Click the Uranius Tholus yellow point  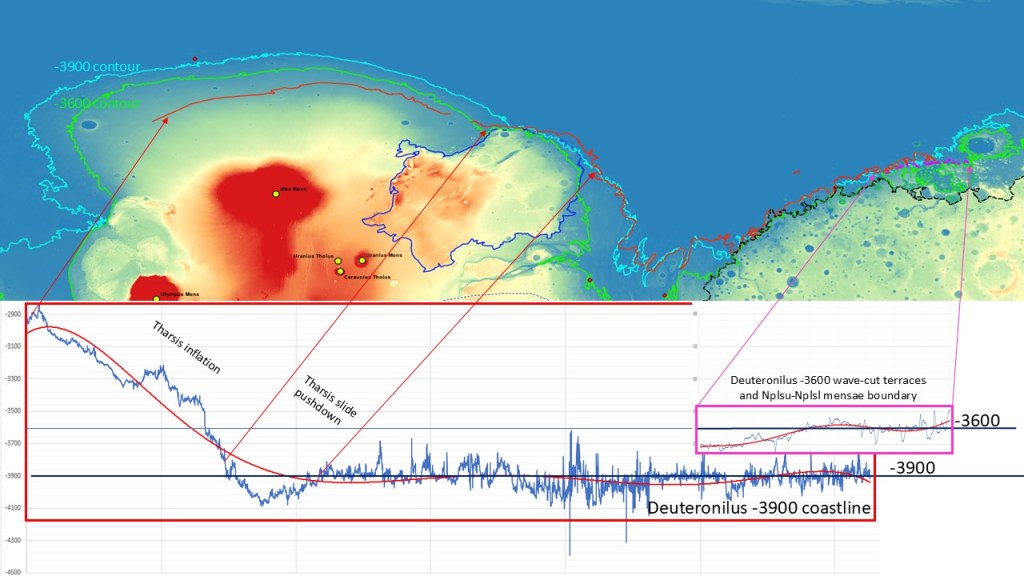pyautogui.click(x=338, y=262)
